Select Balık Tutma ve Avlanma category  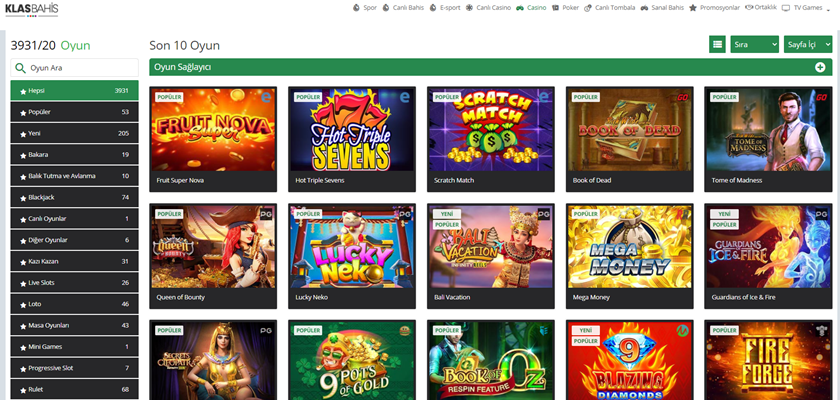coord(74,176)
